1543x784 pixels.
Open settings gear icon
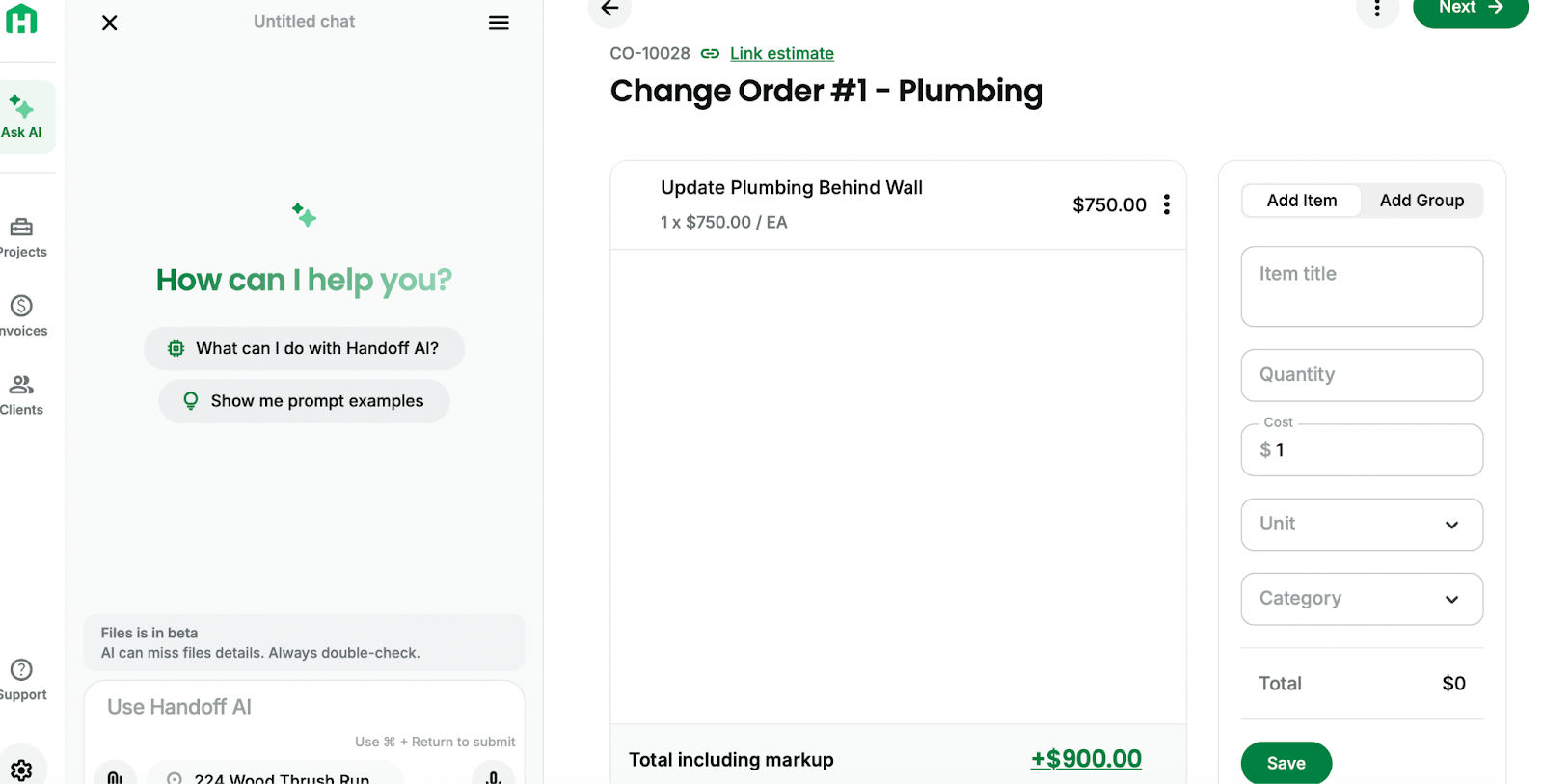click(21, 769)
